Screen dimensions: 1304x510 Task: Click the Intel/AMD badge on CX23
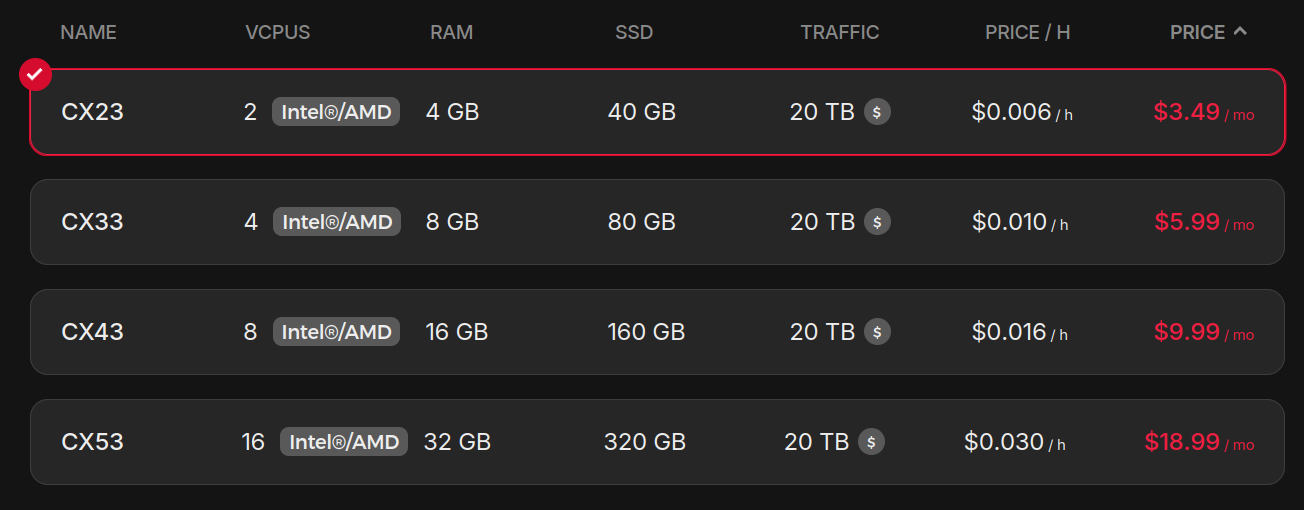[336, 112]
